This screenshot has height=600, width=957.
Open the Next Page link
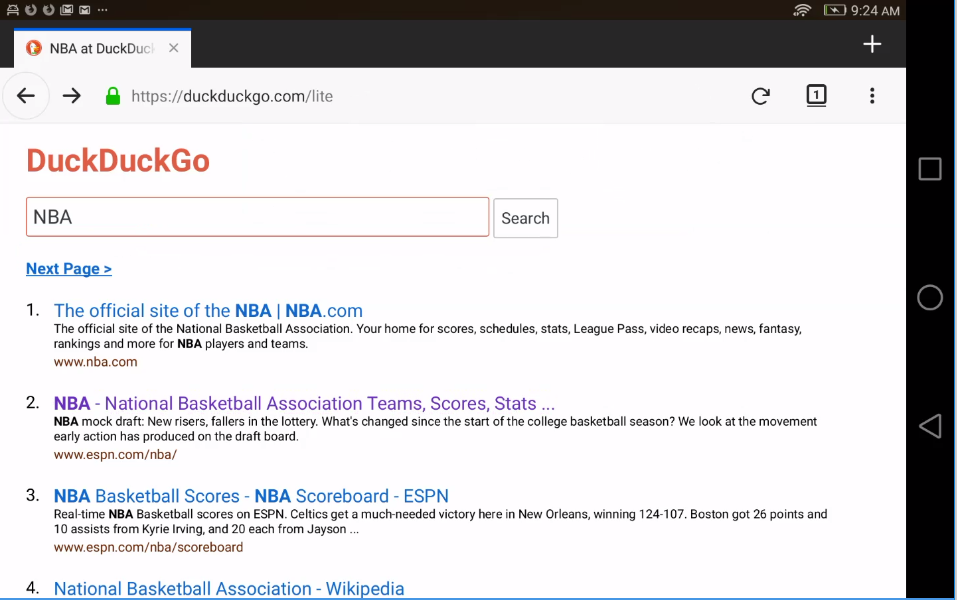click(68, 268)
